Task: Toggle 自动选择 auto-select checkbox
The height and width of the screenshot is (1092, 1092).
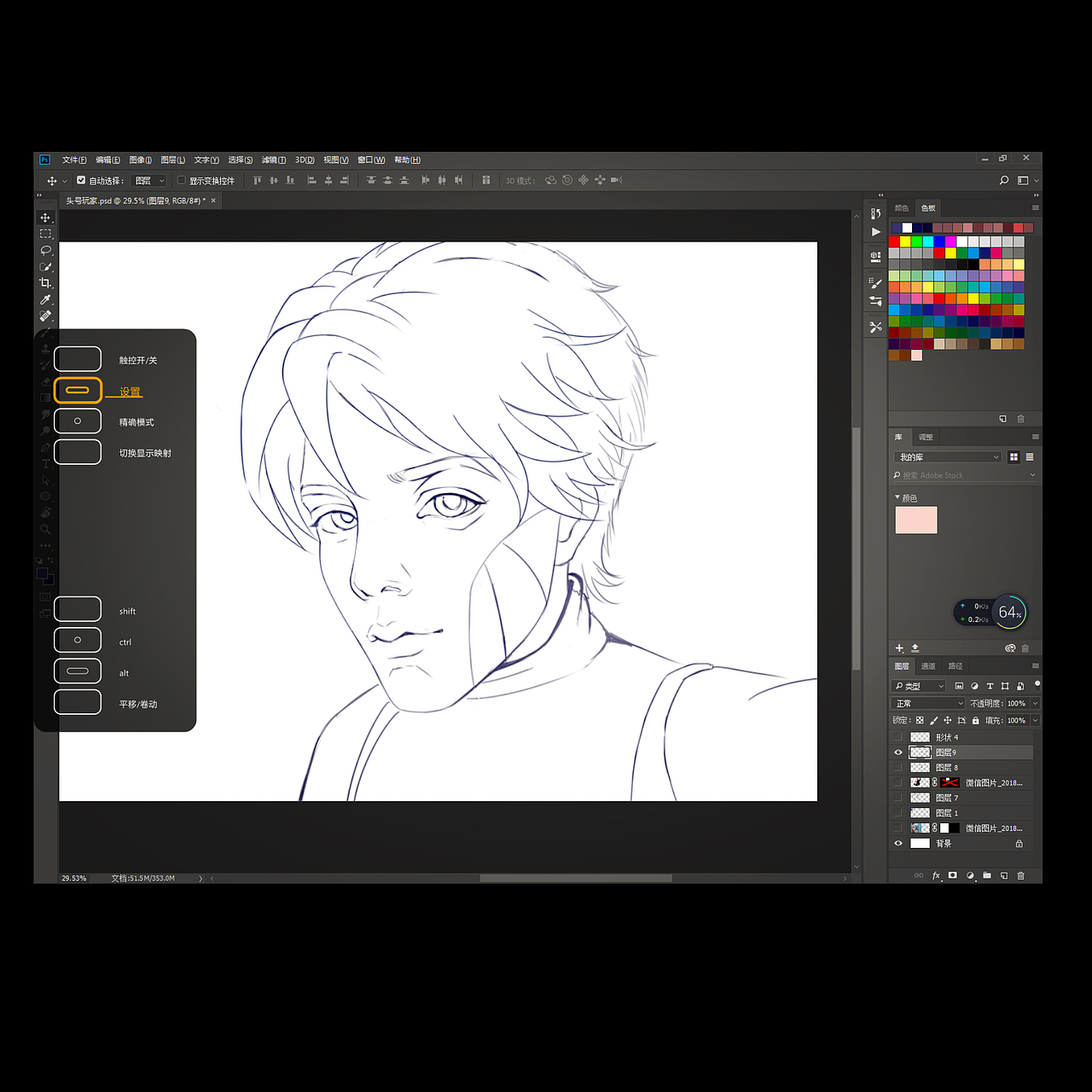Action: [x=81, y=180]
